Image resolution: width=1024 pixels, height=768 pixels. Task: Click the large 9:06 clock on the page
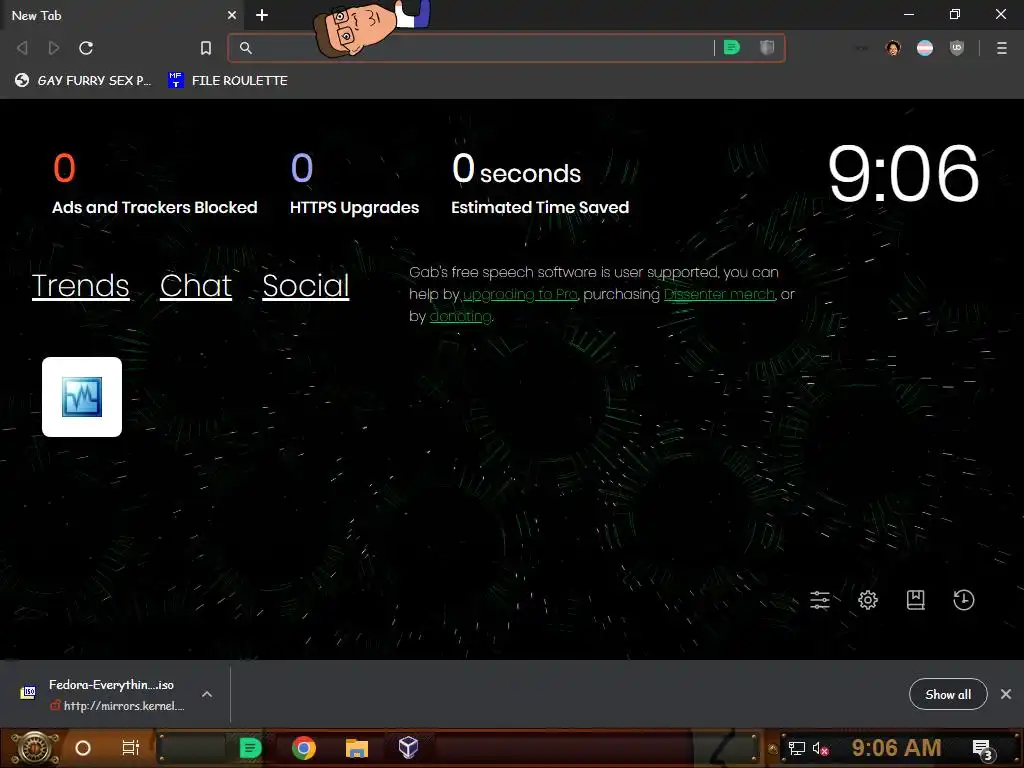pos(904,174)
